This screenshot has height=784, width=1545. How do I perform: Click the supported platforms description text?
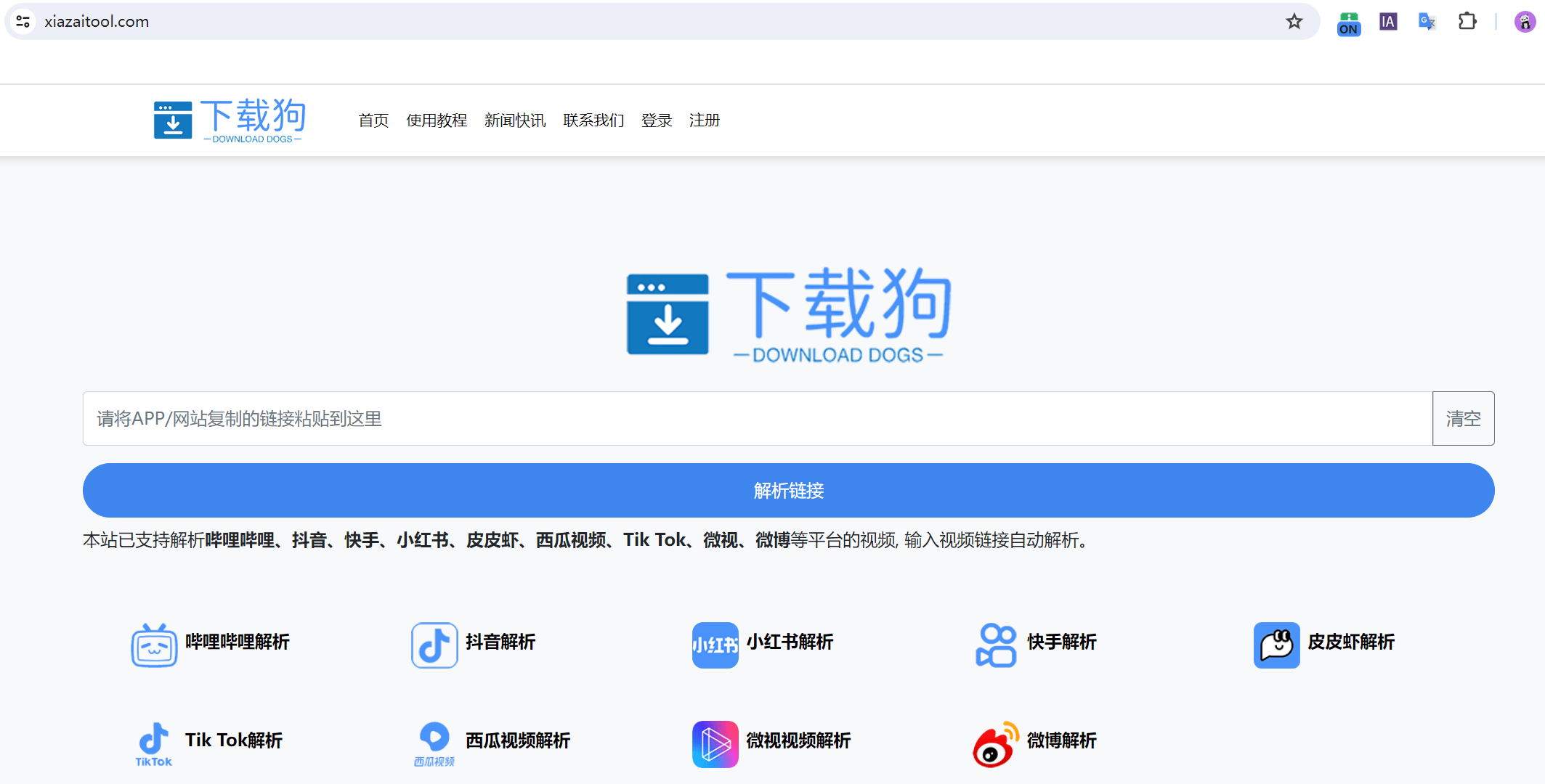point(587,540)
